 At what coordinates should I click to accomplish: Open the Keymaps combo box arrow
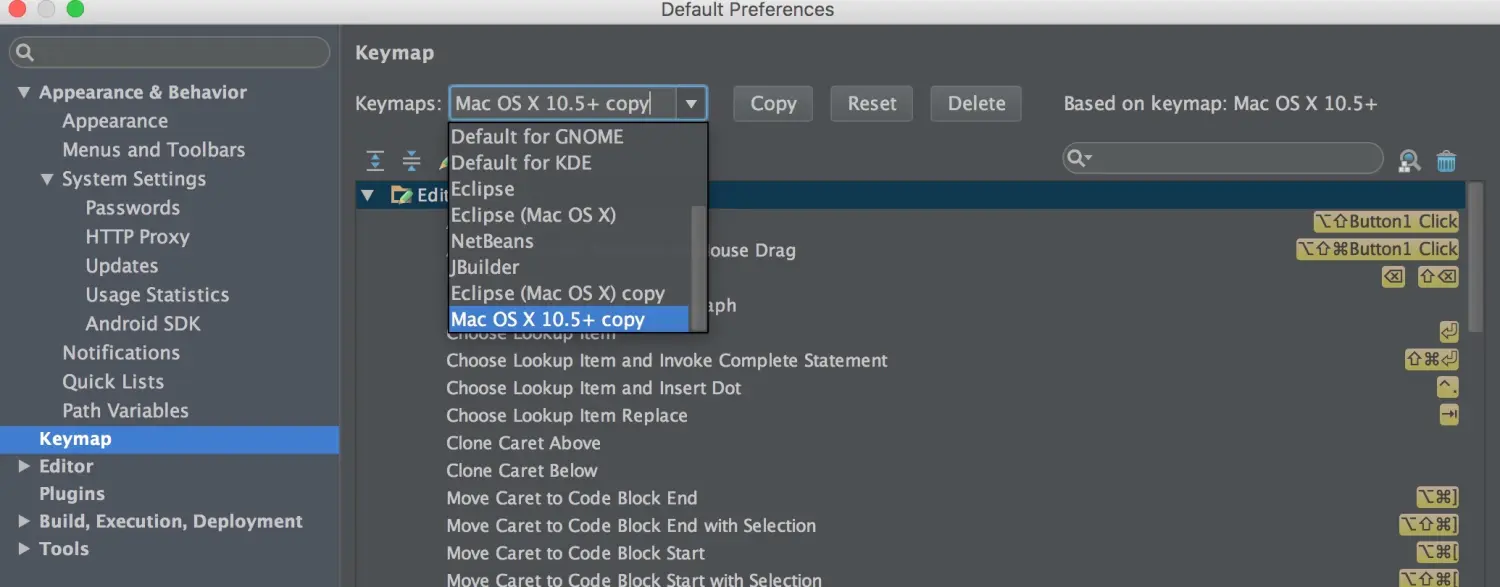click(691, 103)
